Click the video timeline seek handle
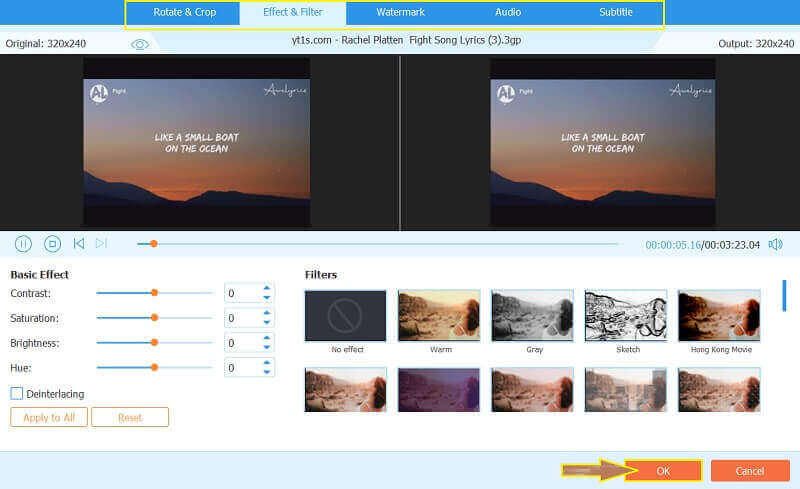Screen dimensions: 800x489 tap(154, 244)
